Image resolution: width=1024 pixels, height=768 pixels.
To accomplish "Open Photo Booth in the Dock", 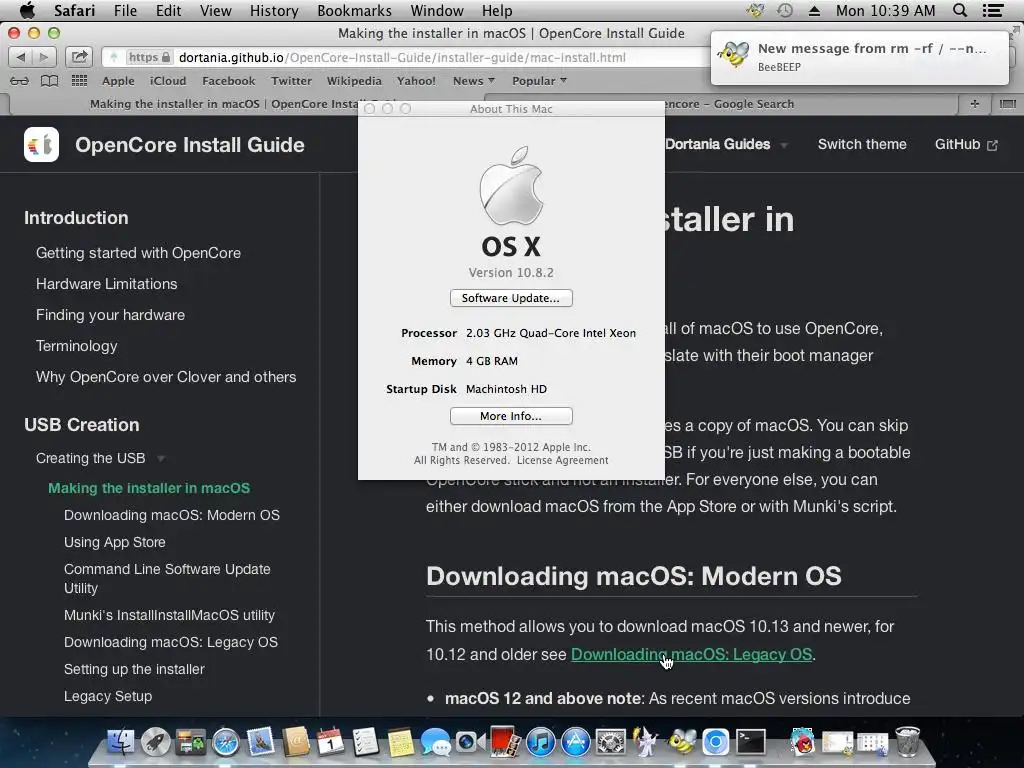I will click(505, 742).
